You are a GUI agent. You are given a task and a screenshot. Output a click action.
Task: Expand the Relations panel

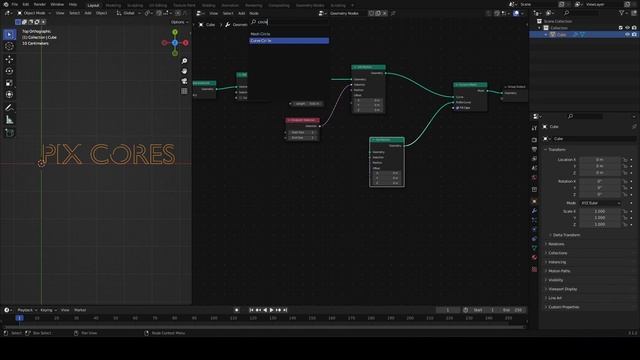point(556,244)
